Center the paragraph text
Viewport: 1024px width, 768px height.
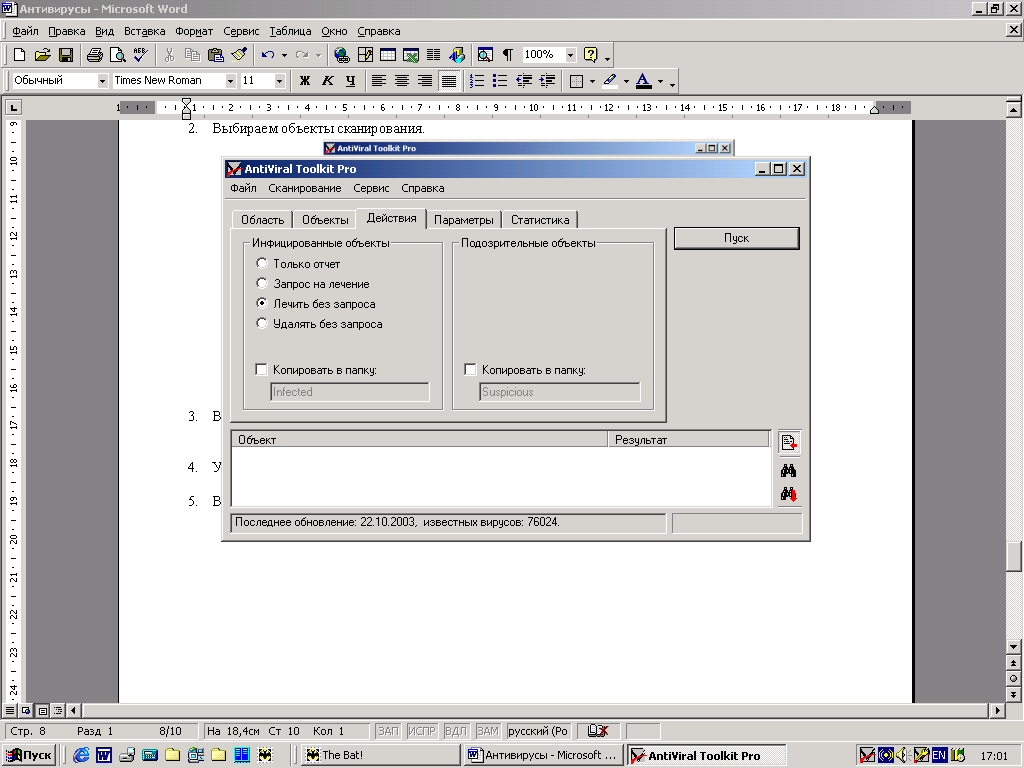pos(402,80)
